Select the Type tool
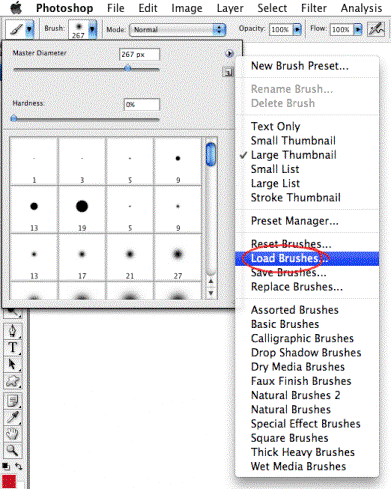 pos(12,348)
